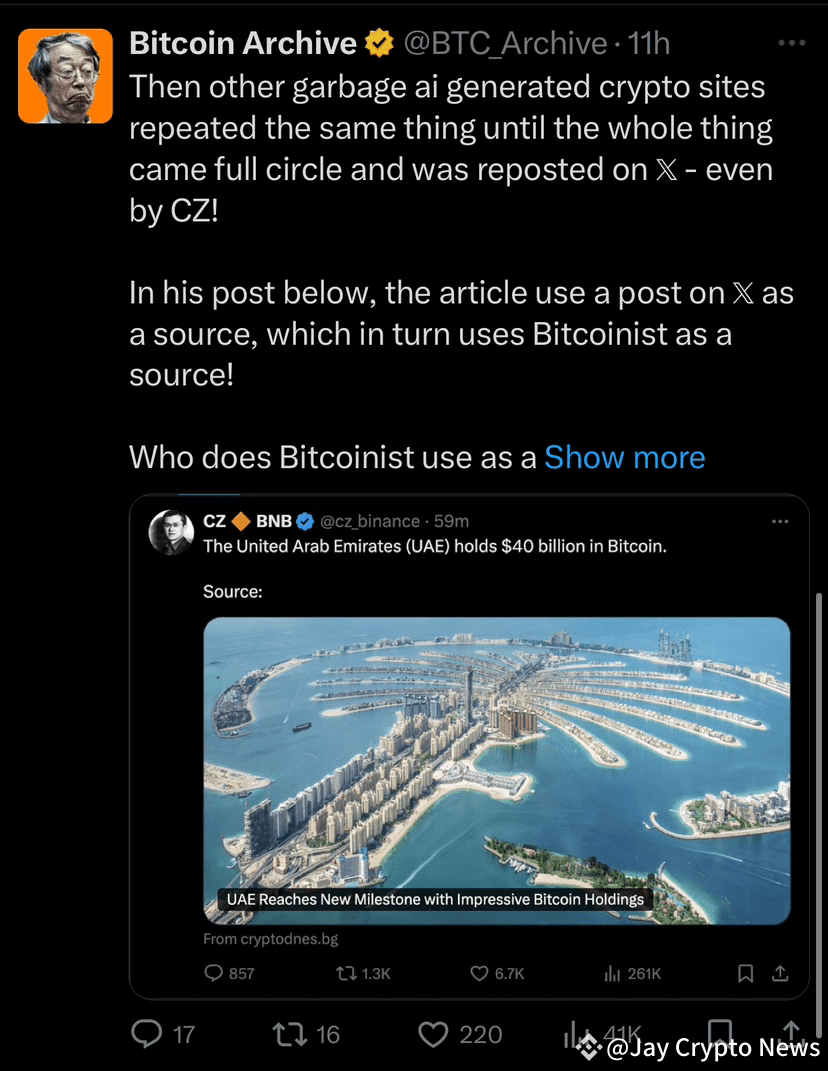Open the @cz_binance handle link
Viewport: 828px width, 1071px height.
tap(370, 521)
